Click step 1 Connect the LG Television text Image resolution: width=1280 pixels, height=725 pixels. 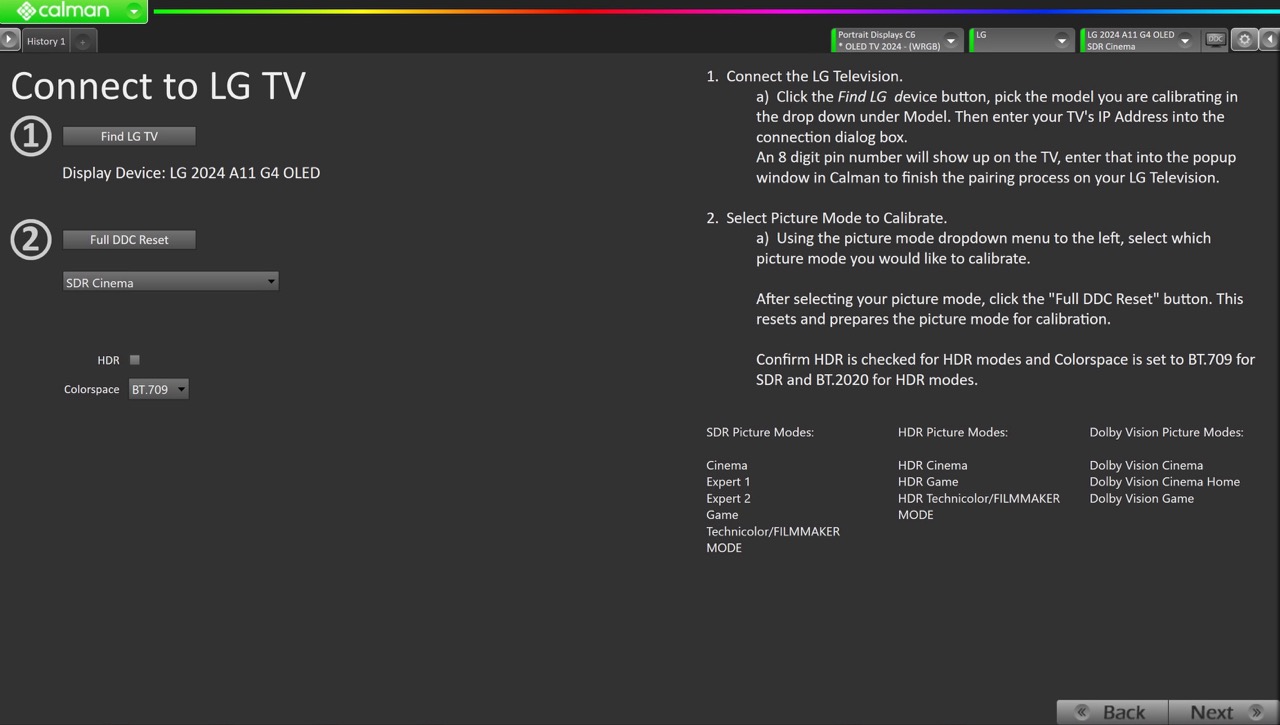(x=804, y=76)
